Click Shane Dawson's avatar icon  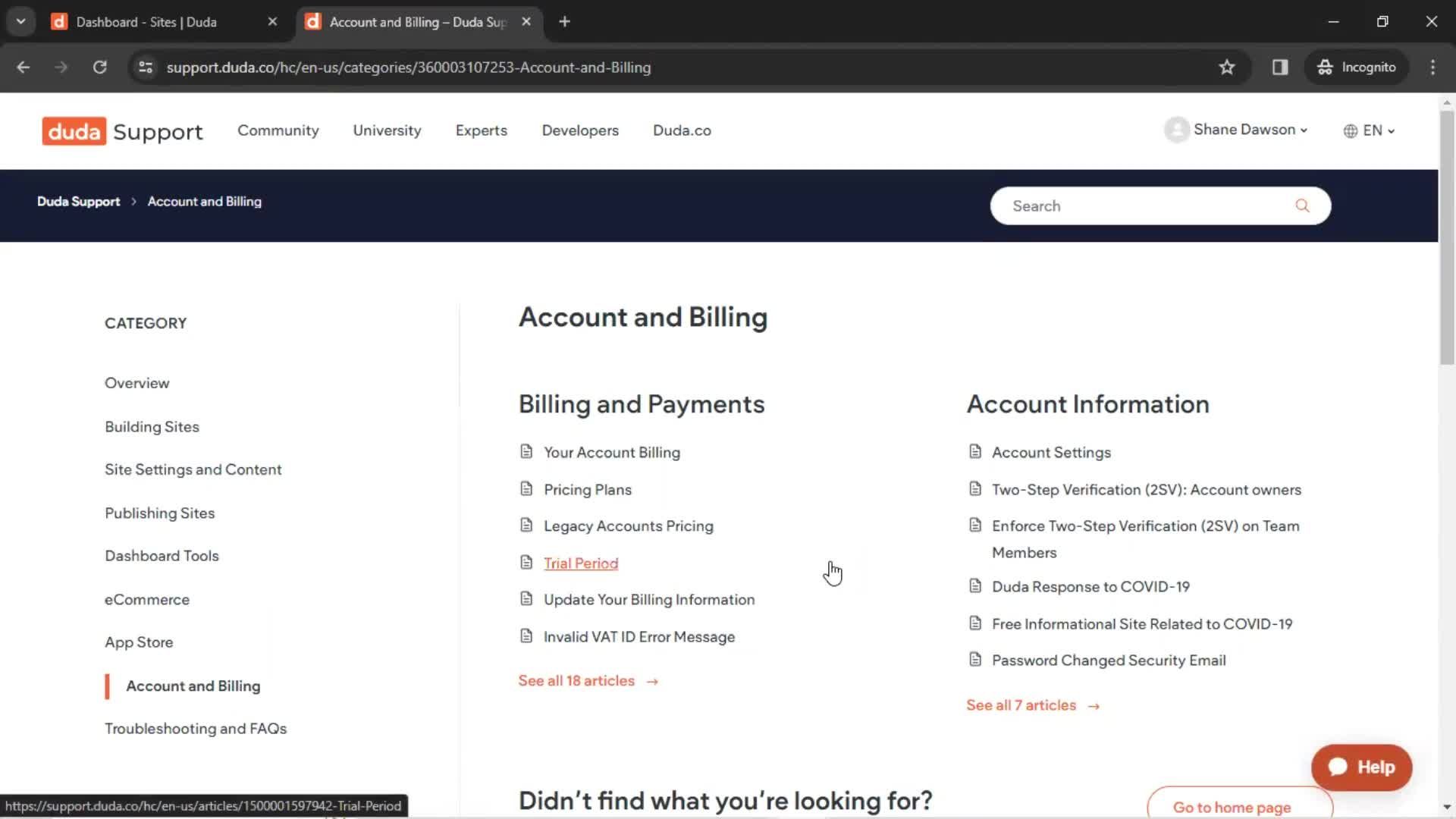1176,130
